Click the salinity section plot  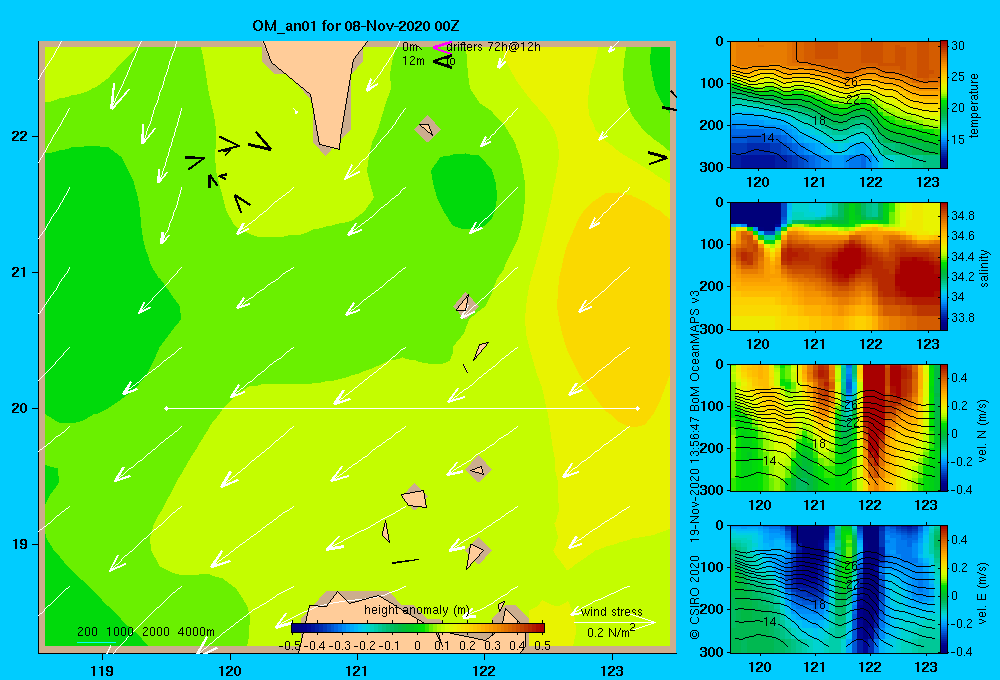pos(834,266)
